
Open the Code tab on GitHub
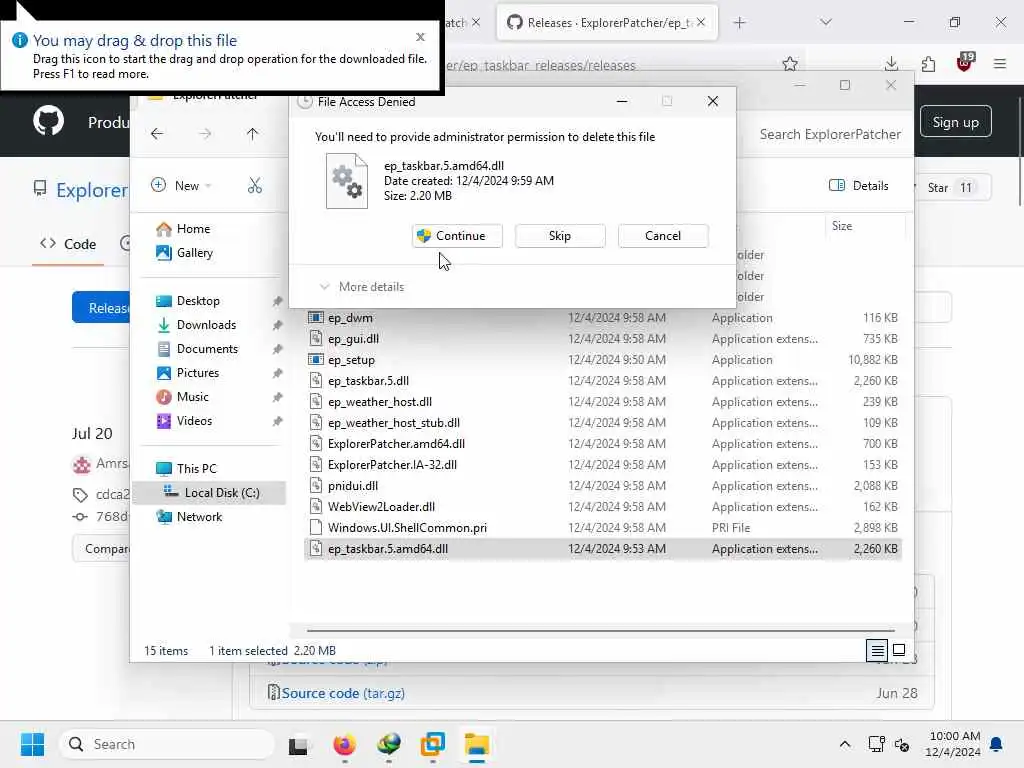68,244
